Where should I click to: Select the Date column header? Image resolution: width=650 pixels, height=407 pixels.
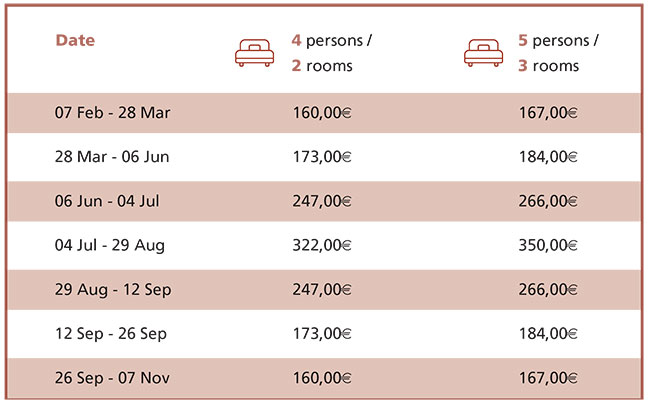click(75, 40)
